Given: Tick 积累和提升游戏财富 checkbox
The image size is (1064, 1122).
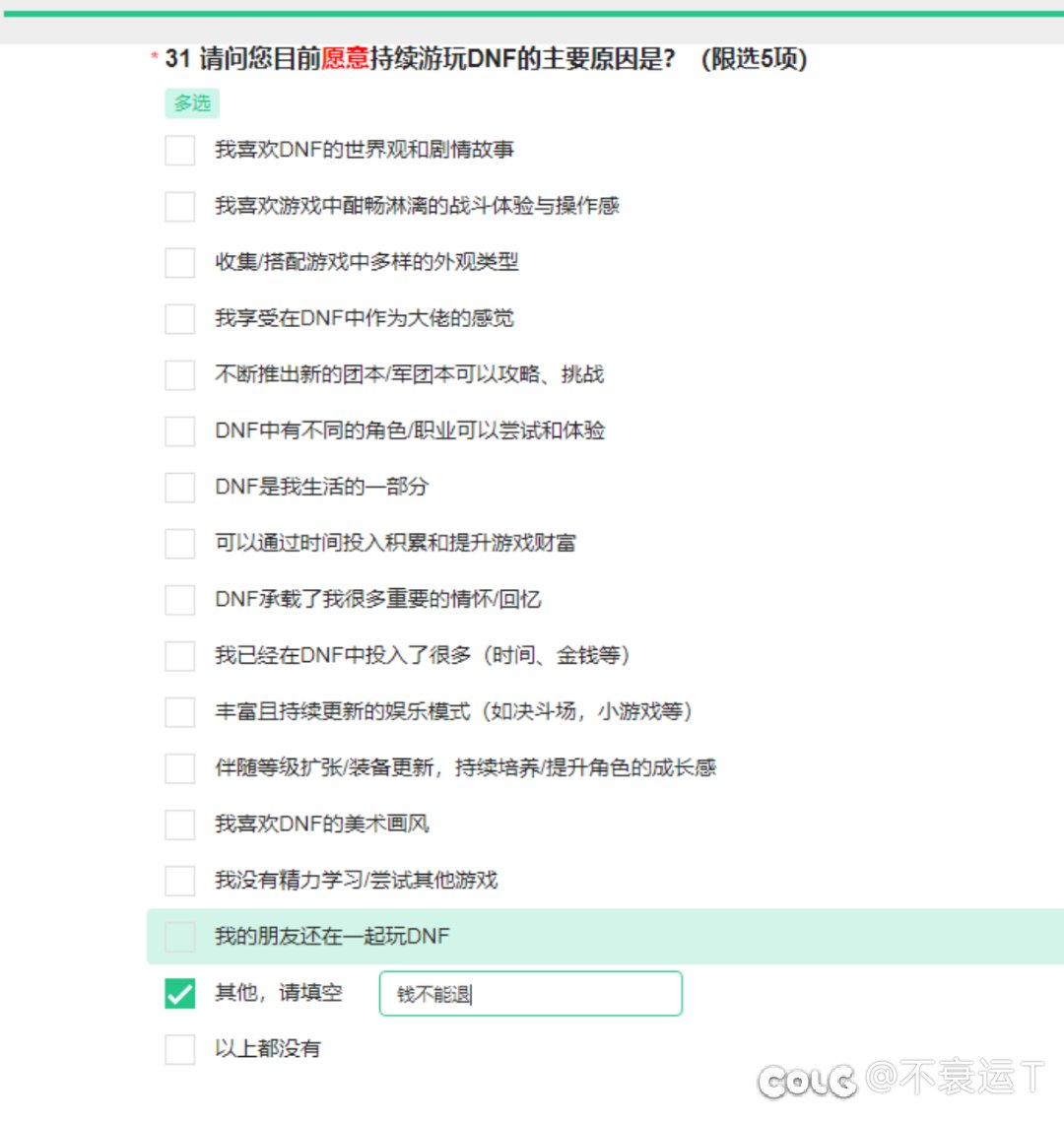Looking at the screenshot, I should coord(180,543).
